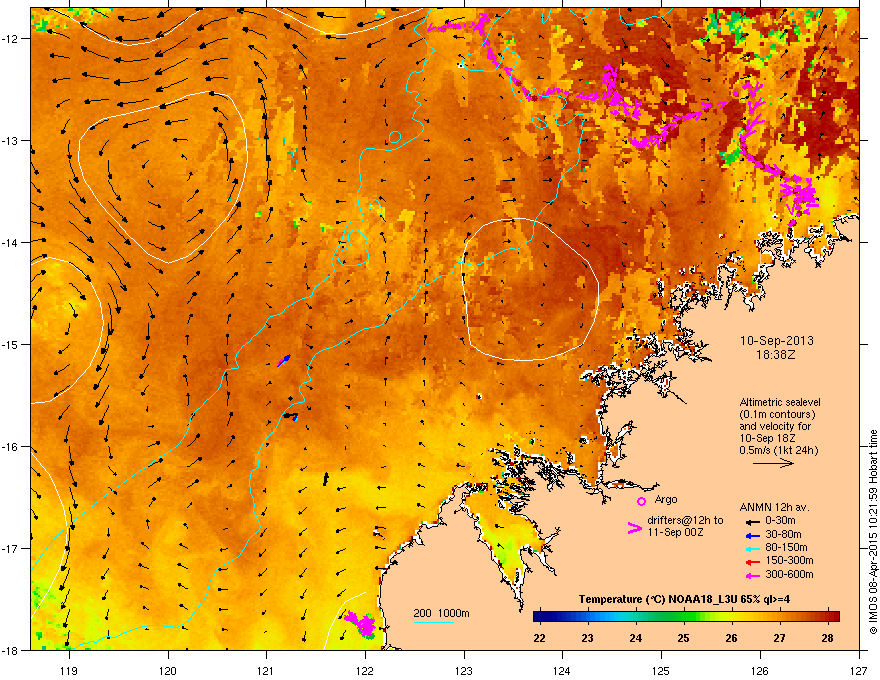Click the colorbar tick label 25
Image resolution: width=880 pixels, height=680 pixels.
683,638
